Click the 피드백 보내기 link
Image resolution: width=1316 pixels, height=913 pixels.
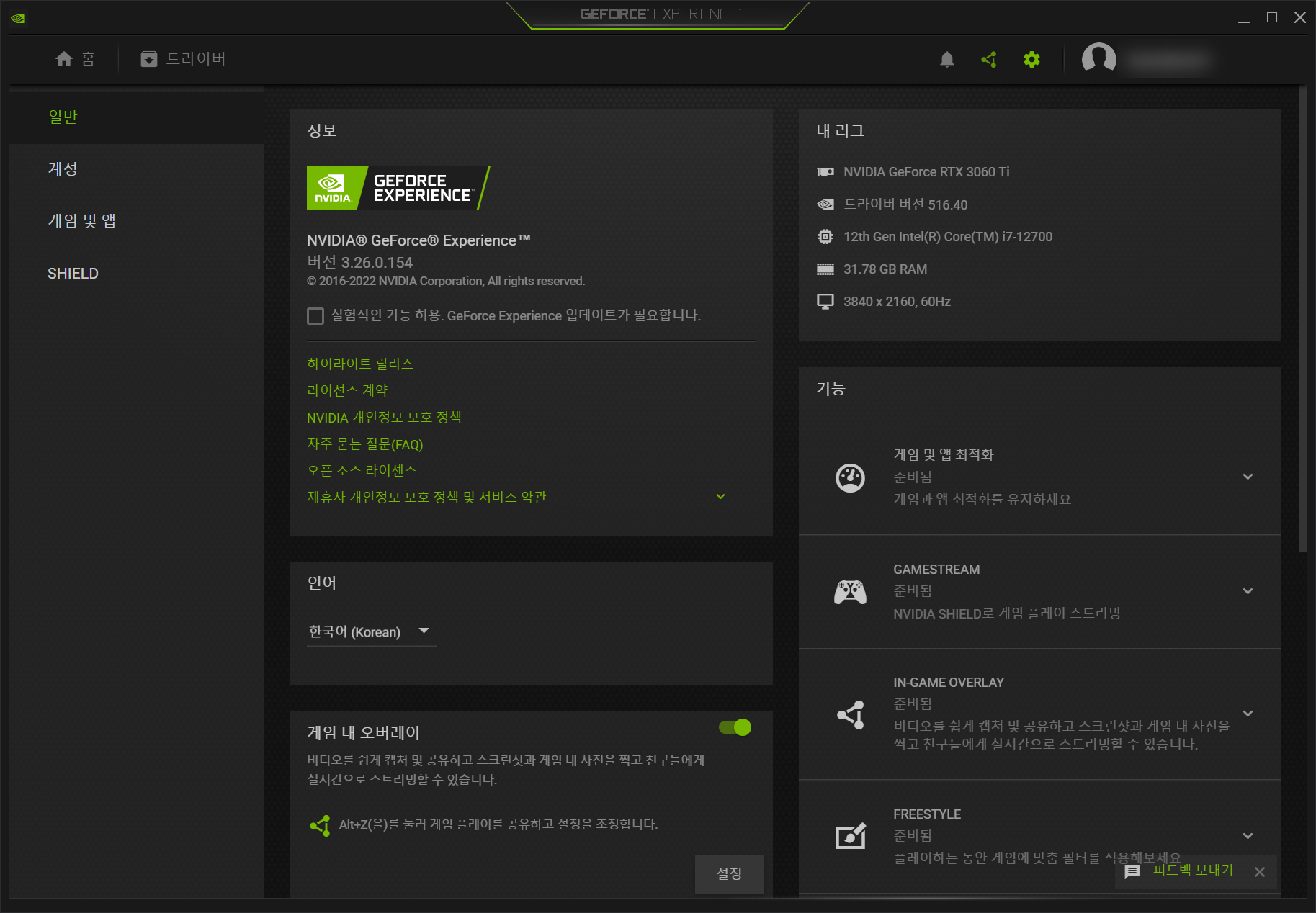coord(1193,871)
